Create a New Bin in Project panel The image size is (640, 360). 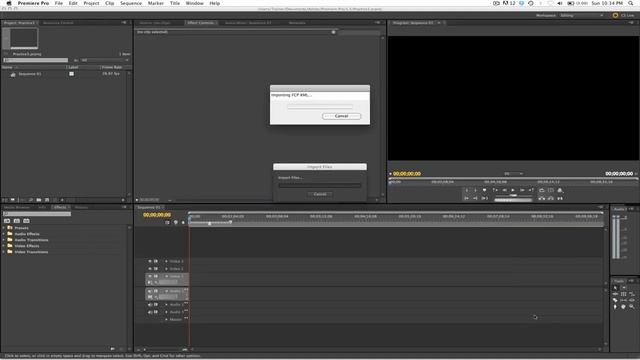point(39,200)
